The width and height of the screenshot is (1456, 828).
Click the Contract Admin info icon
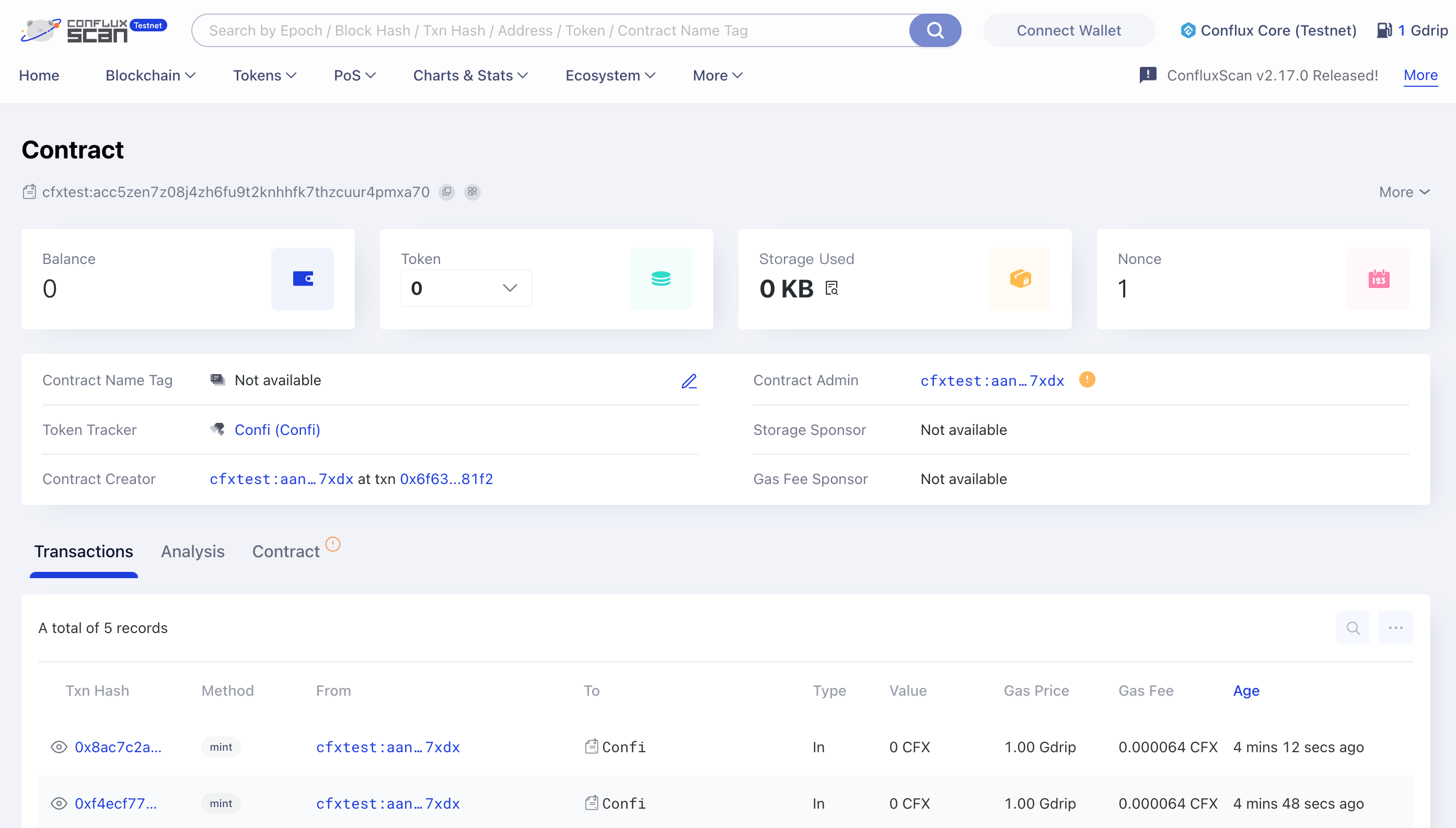coord(1087,379)
